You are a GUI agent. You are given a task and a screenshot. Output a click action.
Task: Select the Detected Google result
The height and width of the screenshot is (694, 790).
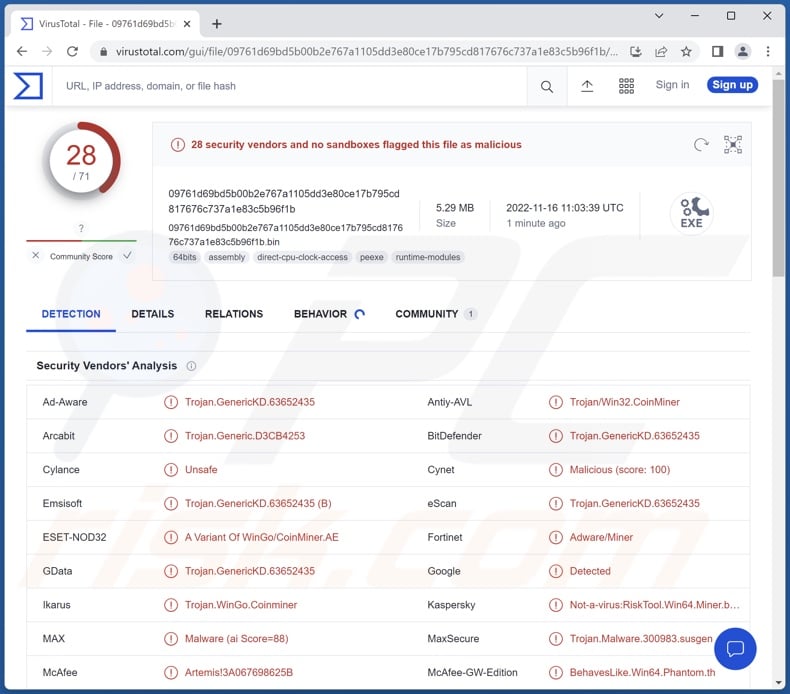590,571
